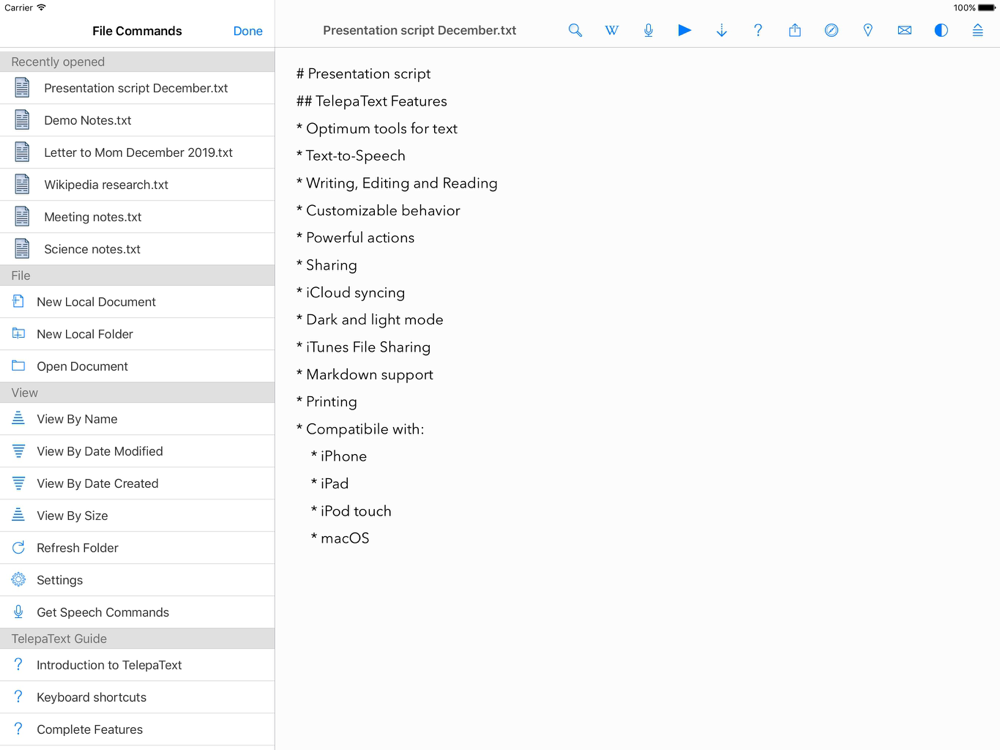The image size is (1000, 750).
Task: Place cursor on '* Customizable behavior' line
Action: (378, 210)
